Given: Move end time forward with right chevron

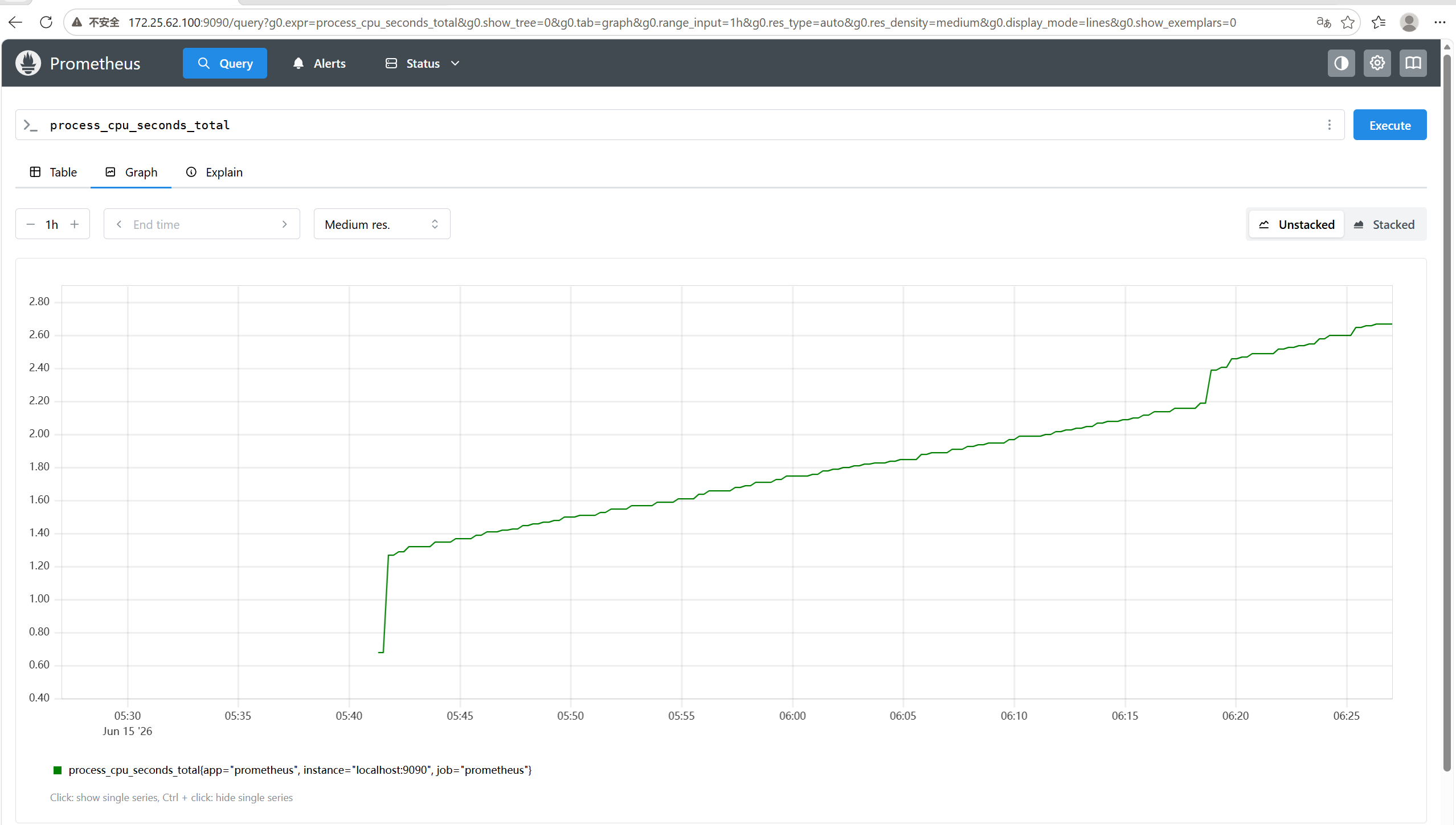Looking at the screenshot, I should 284,224.
